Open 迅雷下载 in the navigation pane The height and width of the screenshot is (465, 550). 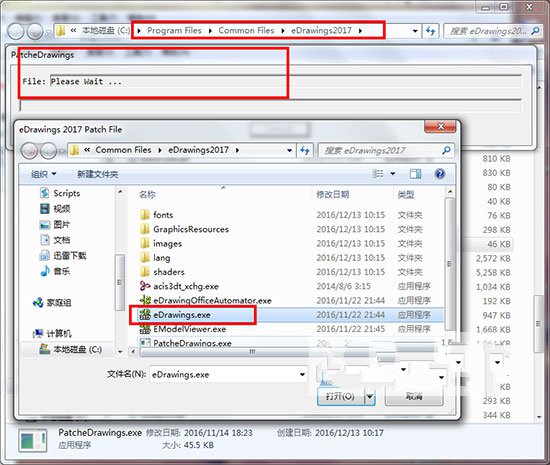point(63,255)
